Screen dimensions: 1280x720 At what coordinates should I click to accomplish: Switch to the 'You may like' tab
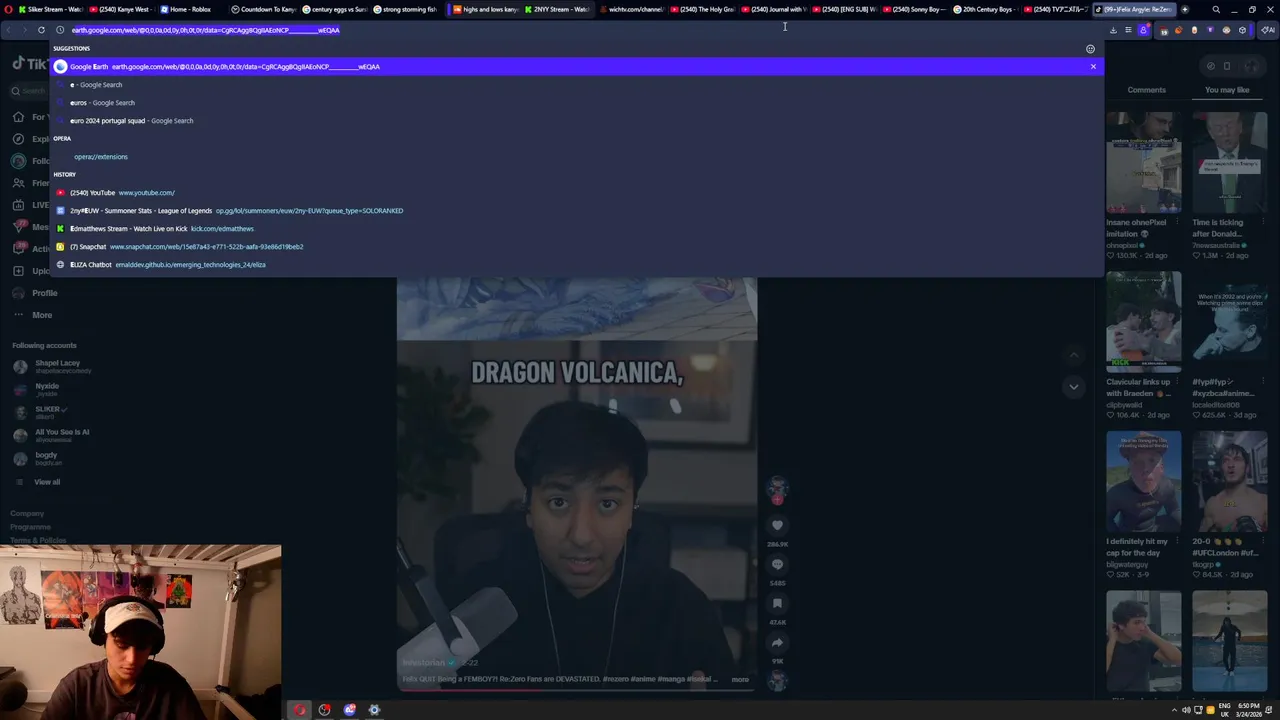point(1227,90)
